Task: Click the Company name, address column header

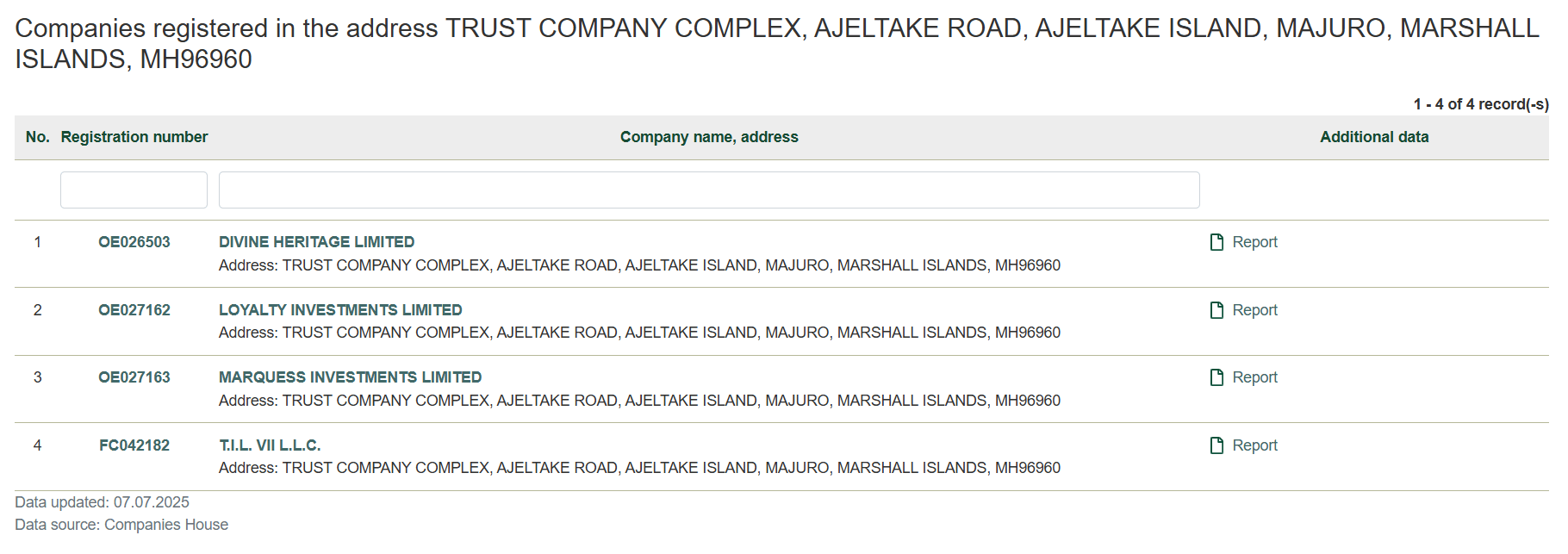Action: [x=709, y=137]
